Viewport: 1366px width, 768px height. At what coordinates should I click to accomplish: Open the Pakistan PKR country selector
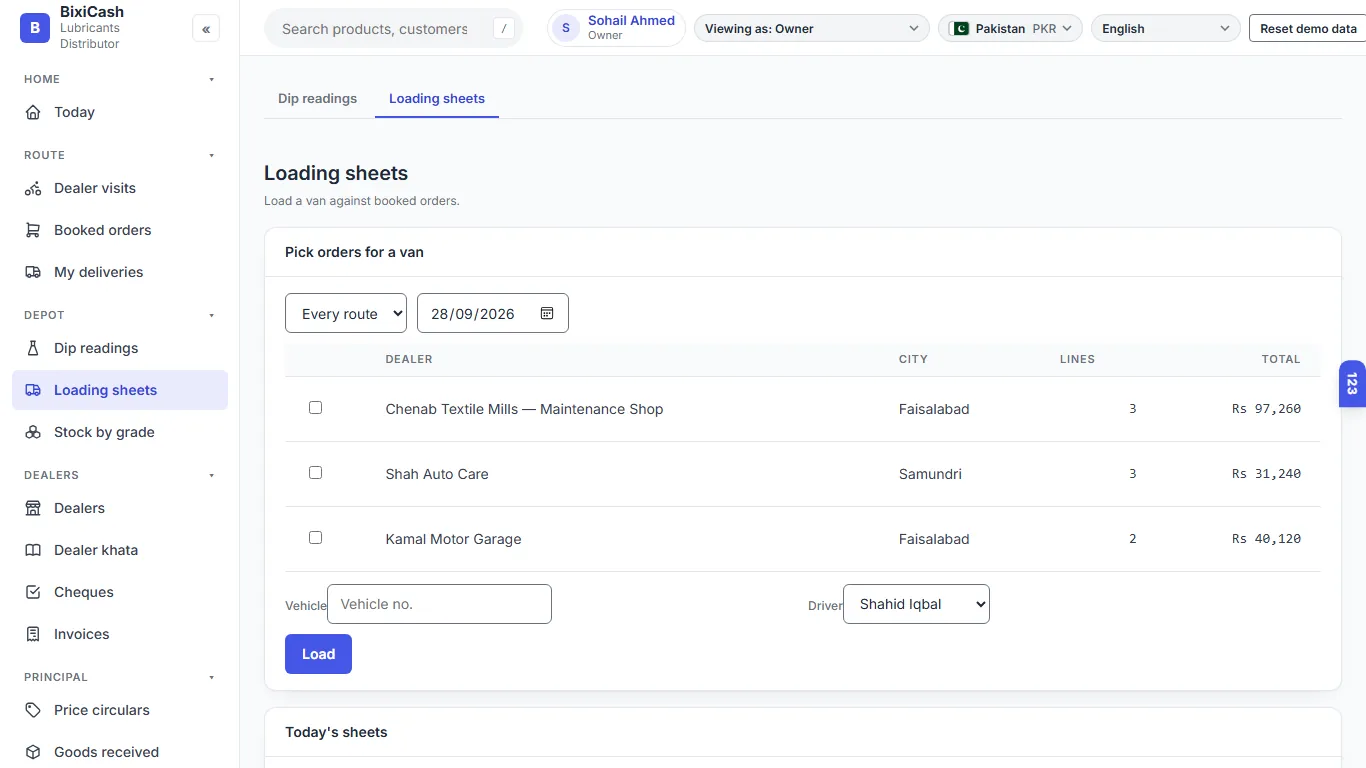(x=1010, y=29)
